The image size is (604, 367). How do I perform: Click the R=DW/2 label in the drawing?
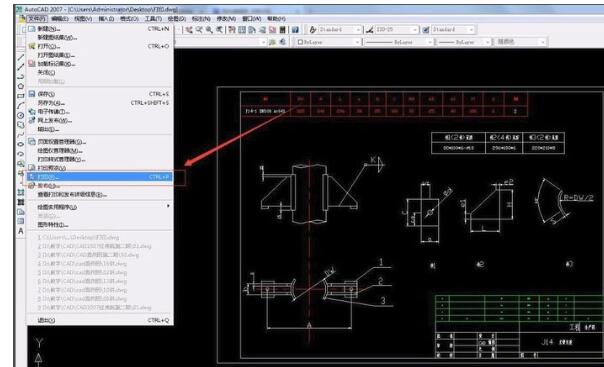[x=579, y=198]
